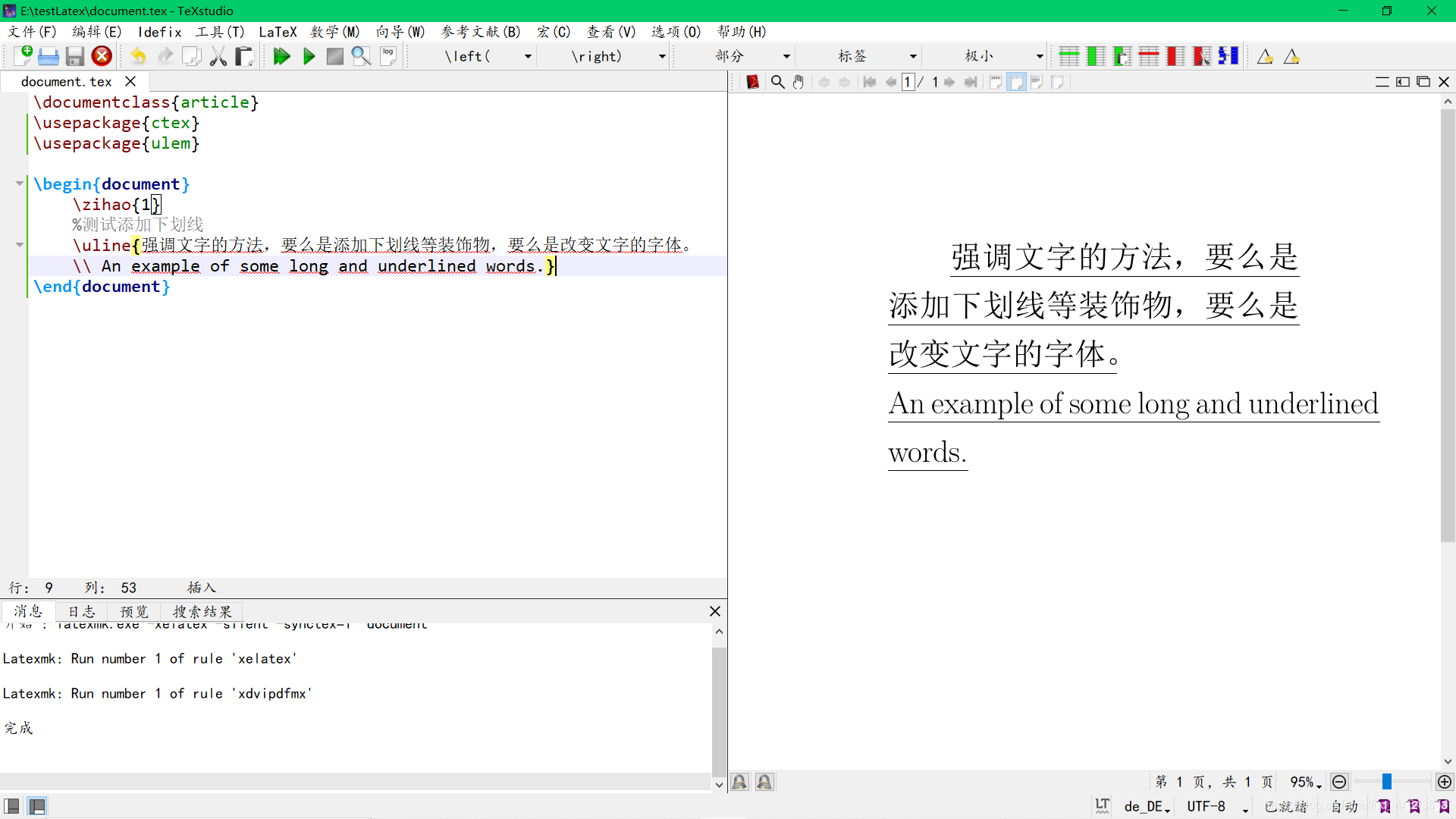Click the Build & View double-arrow icon
1456x819 pixels.
[x=281, y=56]
